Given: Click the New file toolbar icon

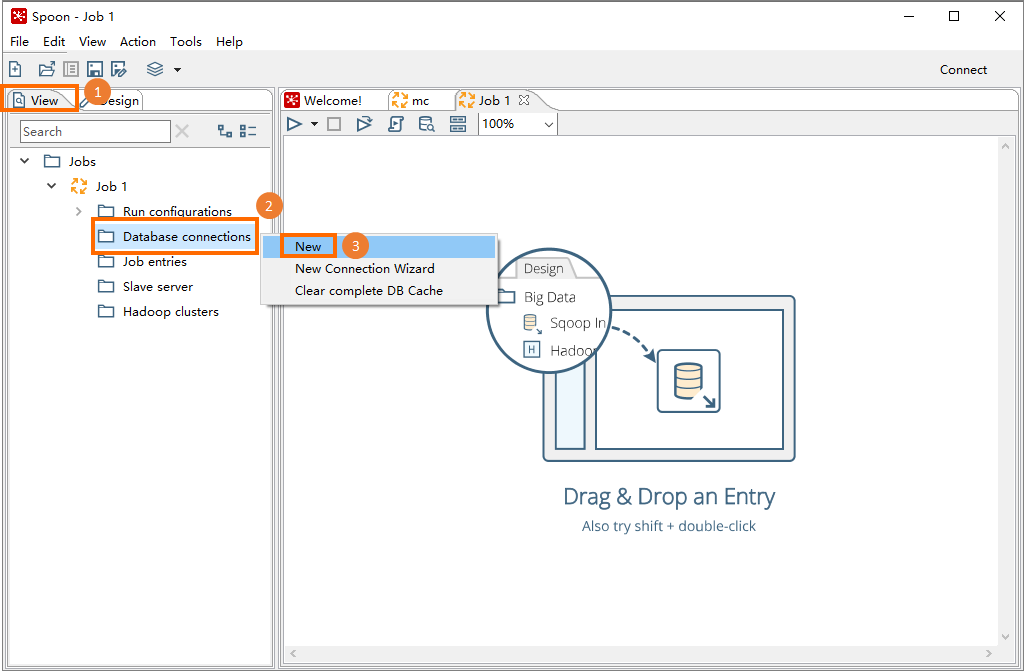Looking at the screenshot, I should tap(15, 69).
